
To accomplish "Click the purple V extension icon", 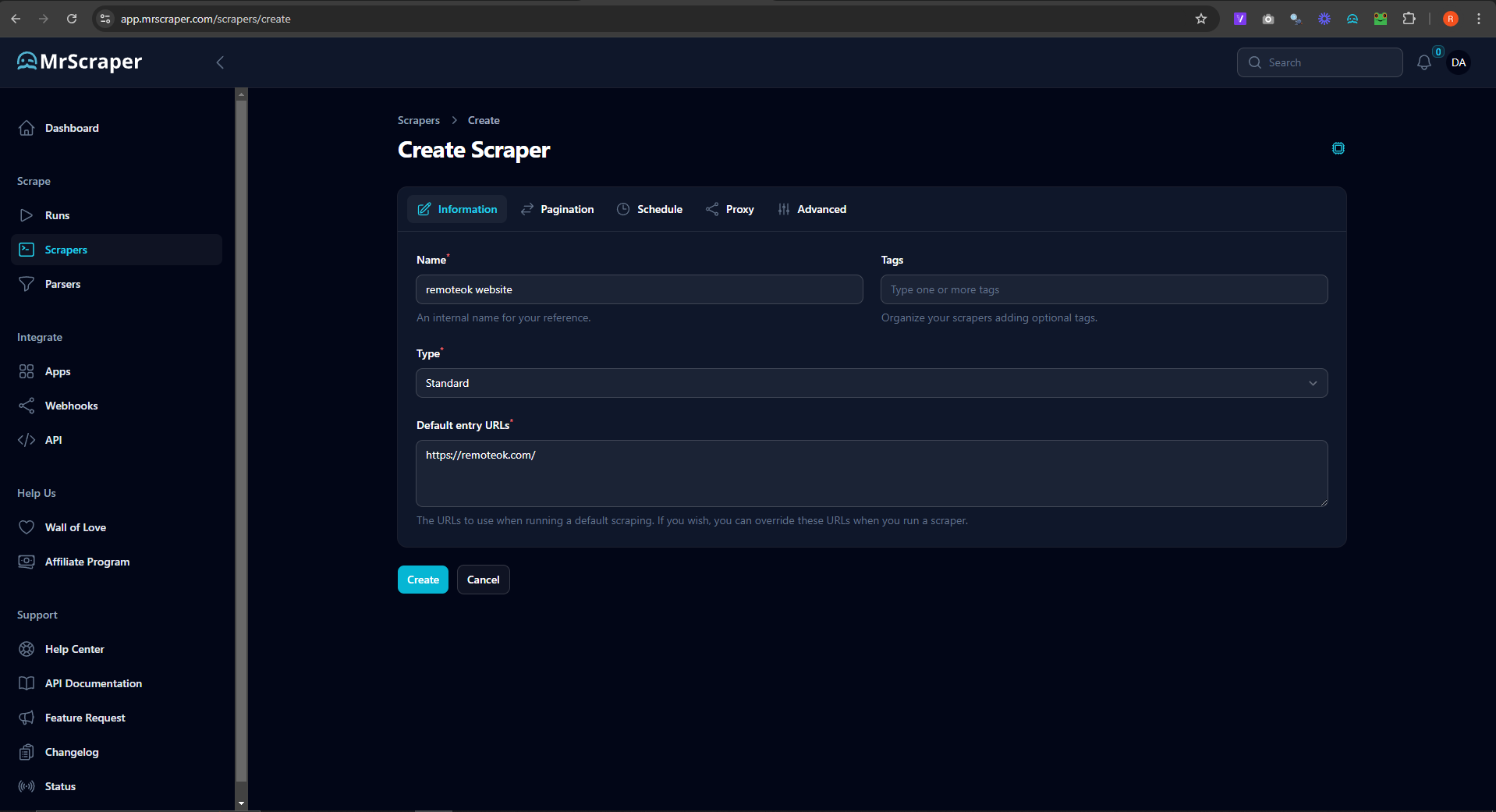I will 1240,19.
